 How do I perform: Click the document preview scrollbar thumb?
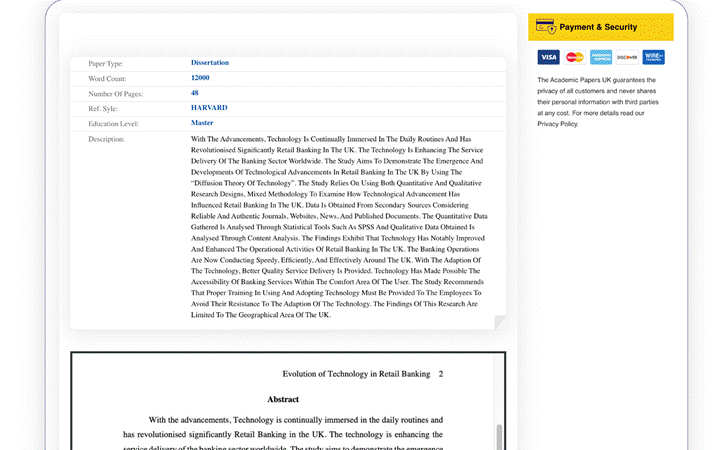pyautogui.click(x=499, y=436)
